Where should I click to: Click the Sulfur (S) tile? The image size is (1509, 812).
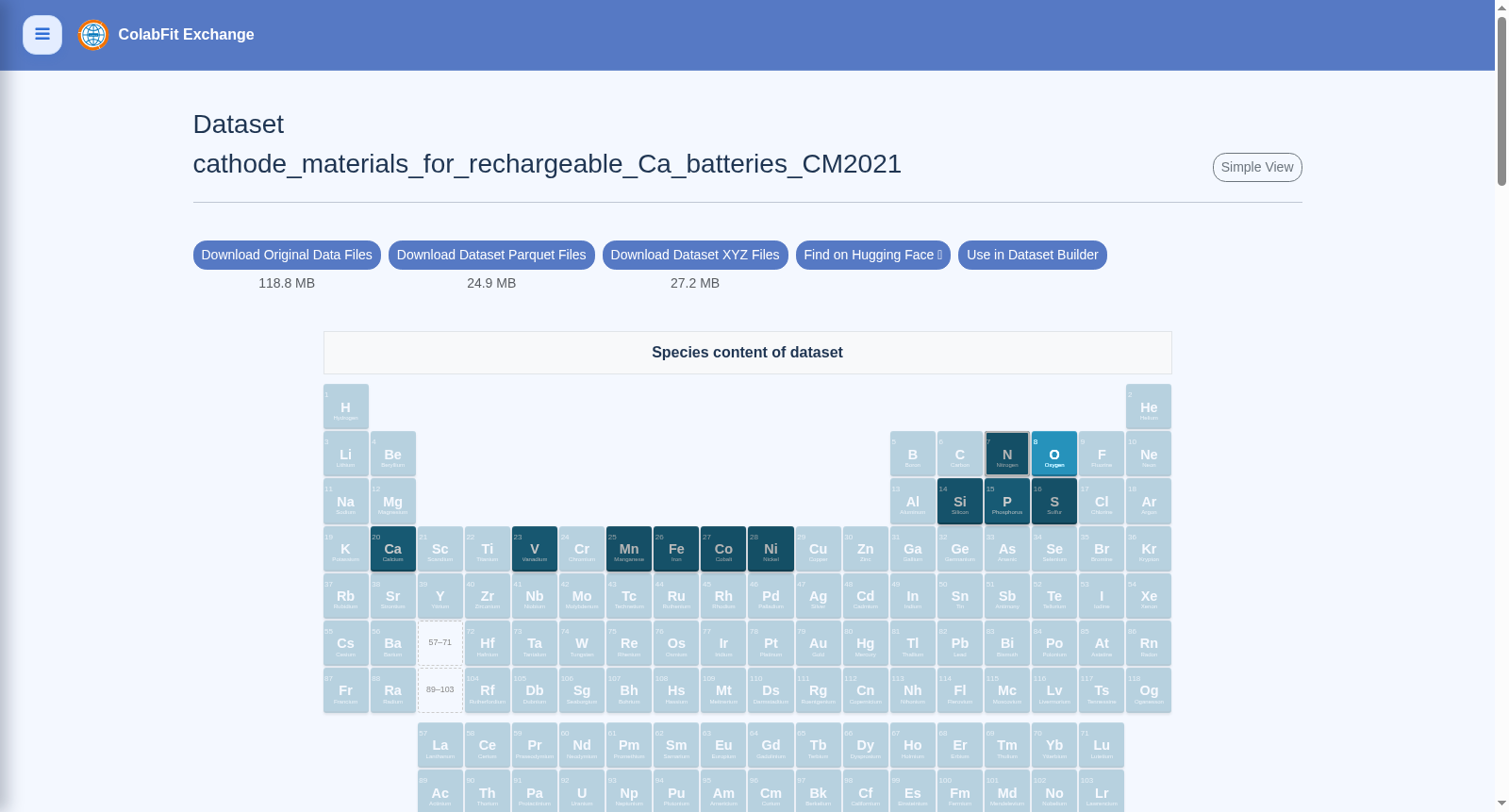point(1054,502)
